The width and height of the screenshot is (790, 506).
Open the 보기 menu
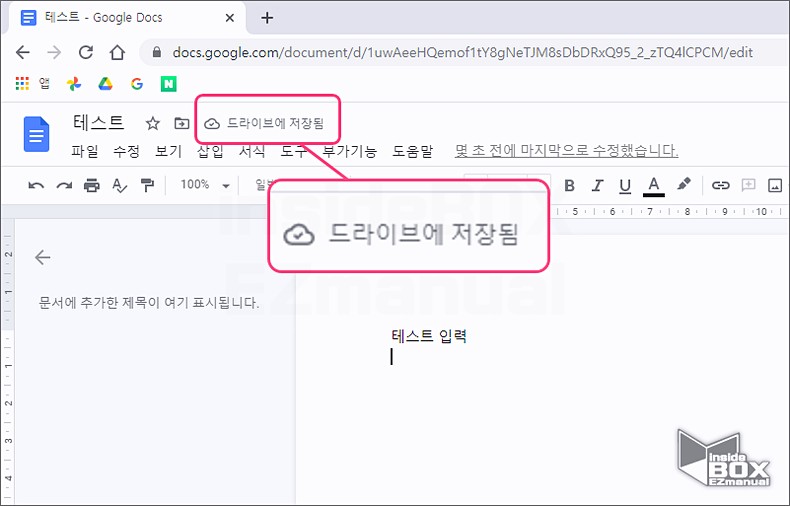tap(168, 152)
